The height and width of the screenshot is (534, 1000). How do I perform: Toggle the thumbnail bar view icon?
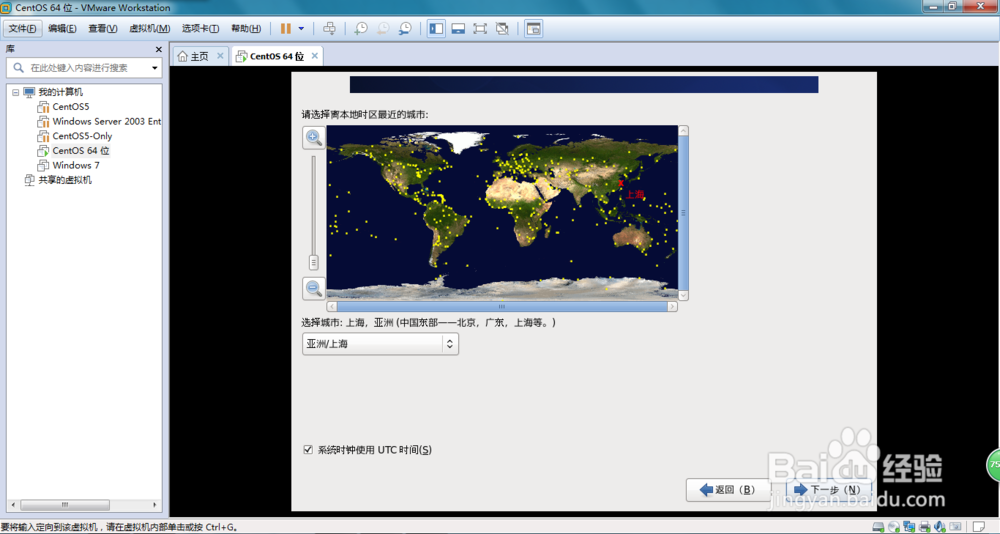pos(458,29)
